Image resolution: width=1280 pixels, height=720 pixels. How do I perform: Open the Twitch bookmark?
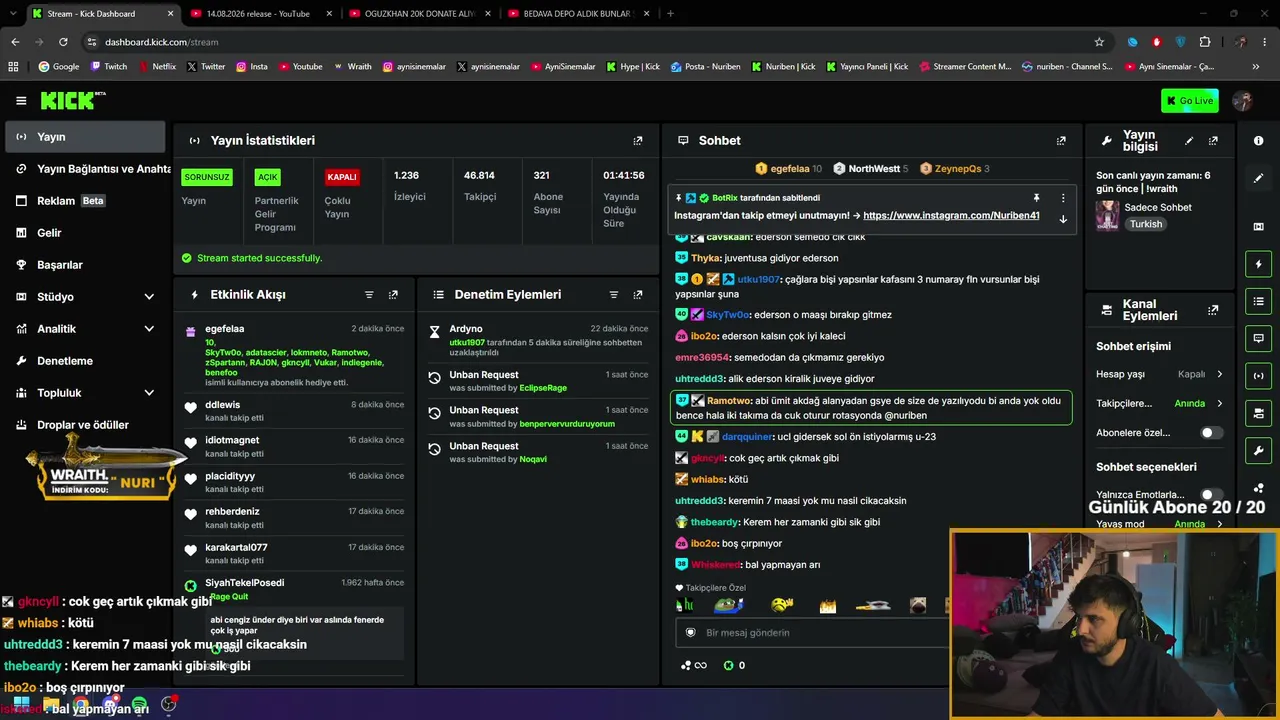109,67
